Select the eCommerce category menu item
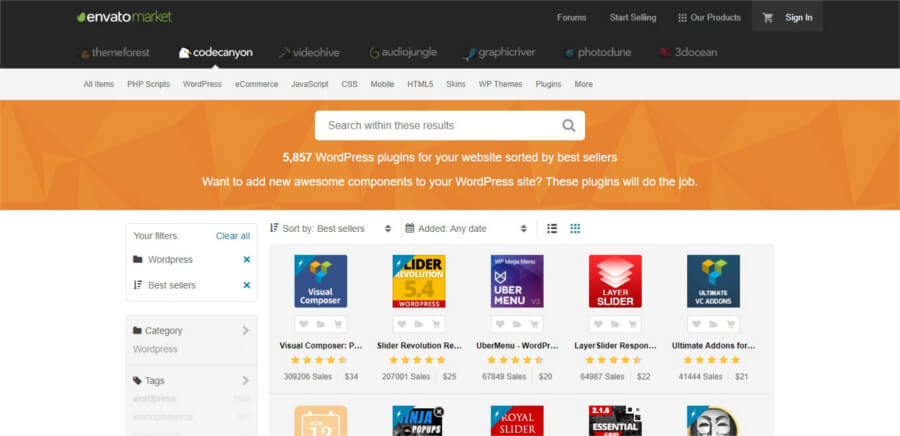900x436 pixels. [256, 85]
